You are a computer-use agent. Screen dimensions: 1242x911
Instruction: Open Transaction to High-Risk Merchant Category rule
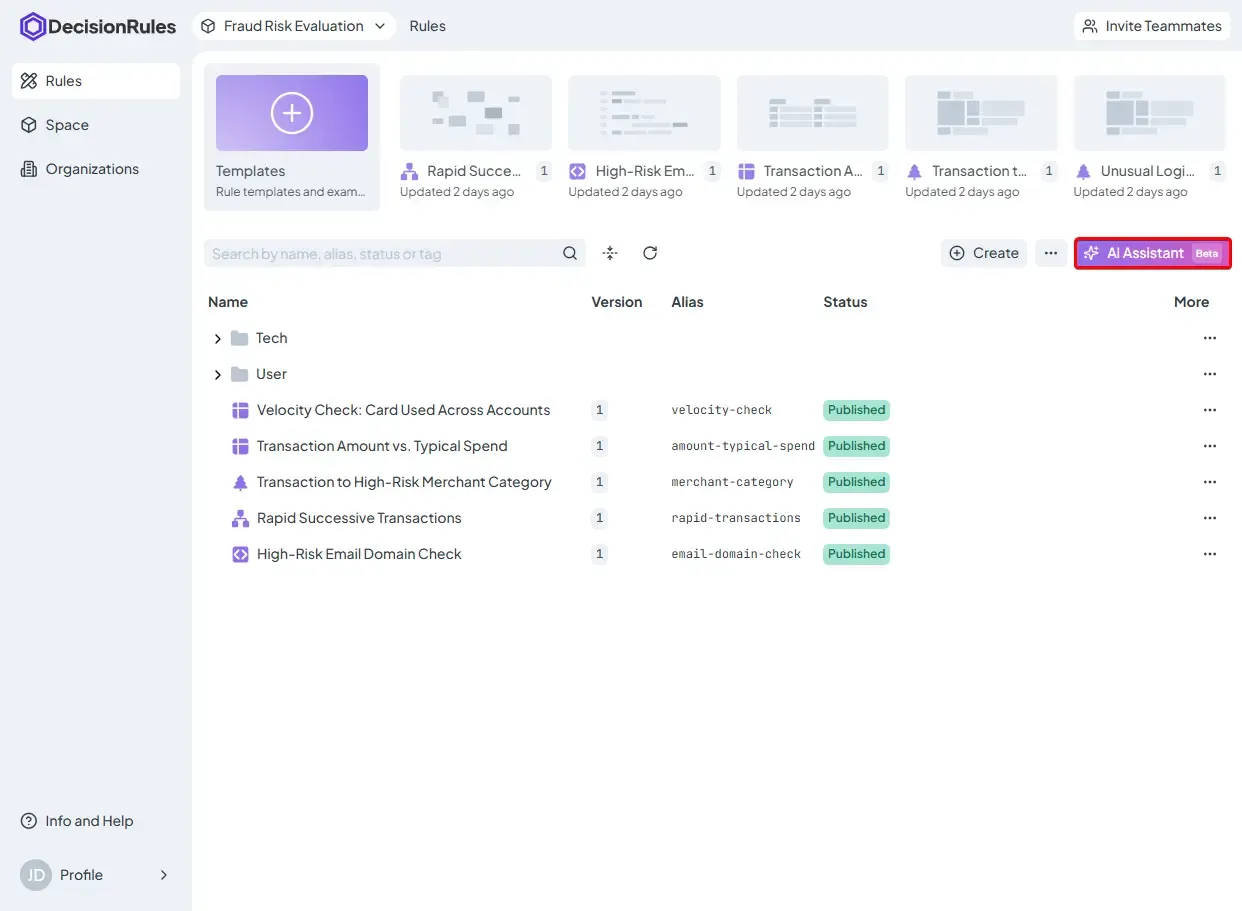[404, 482]
